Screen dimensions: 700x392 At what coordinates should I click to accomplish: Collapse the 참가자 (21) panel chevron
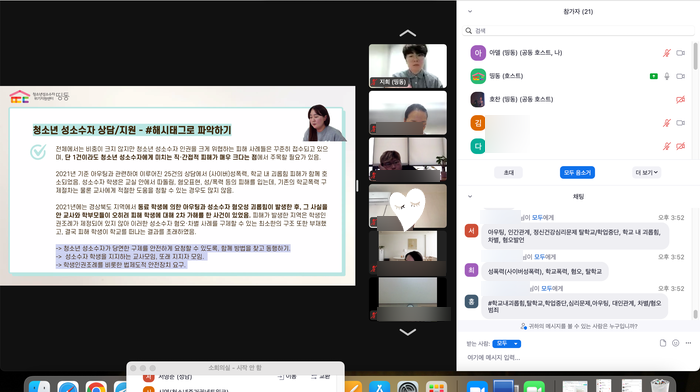coord(470,12)
